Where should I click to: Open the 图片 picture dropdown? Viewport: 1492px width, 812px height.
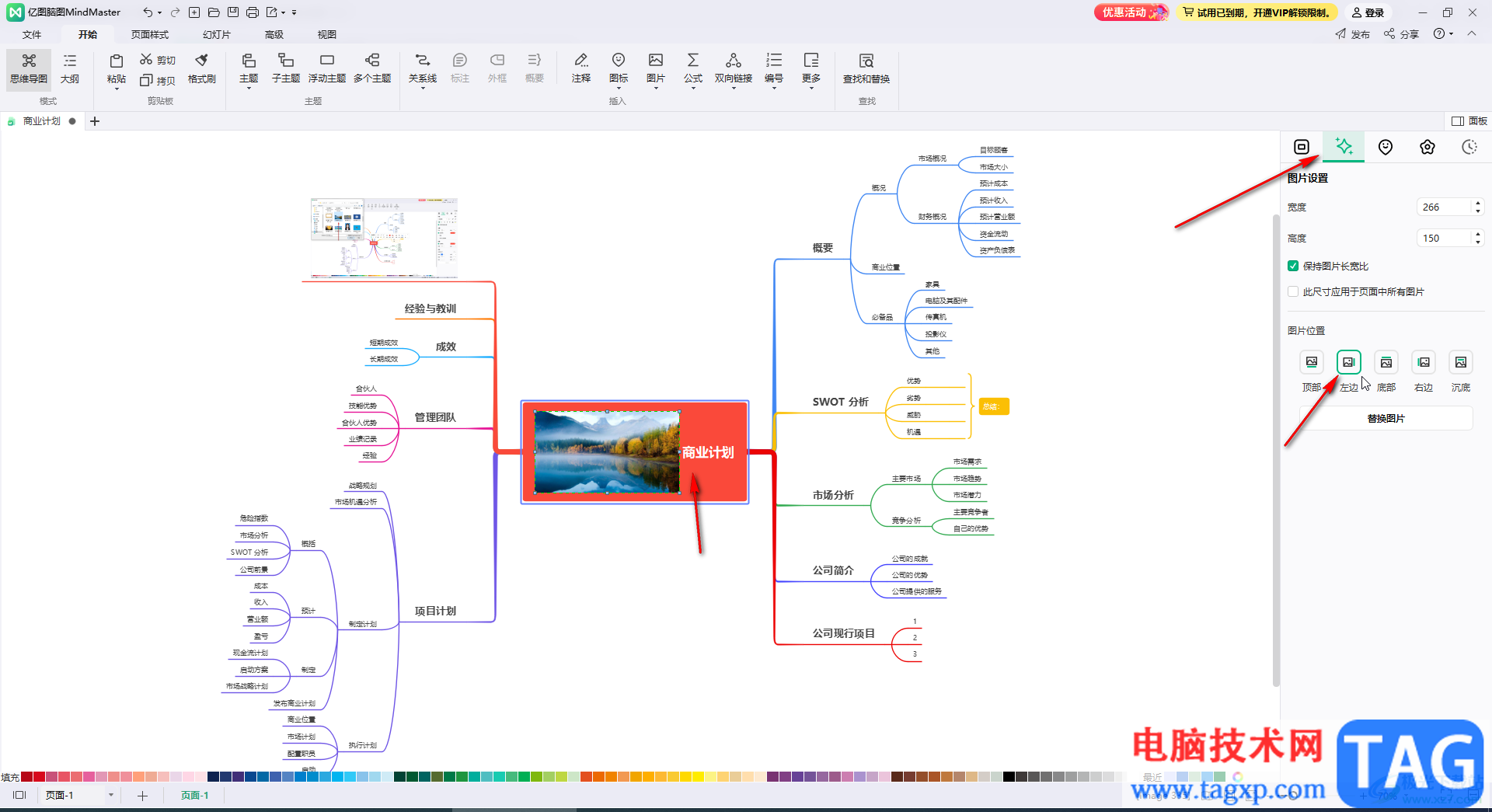(x=656, y=89)
